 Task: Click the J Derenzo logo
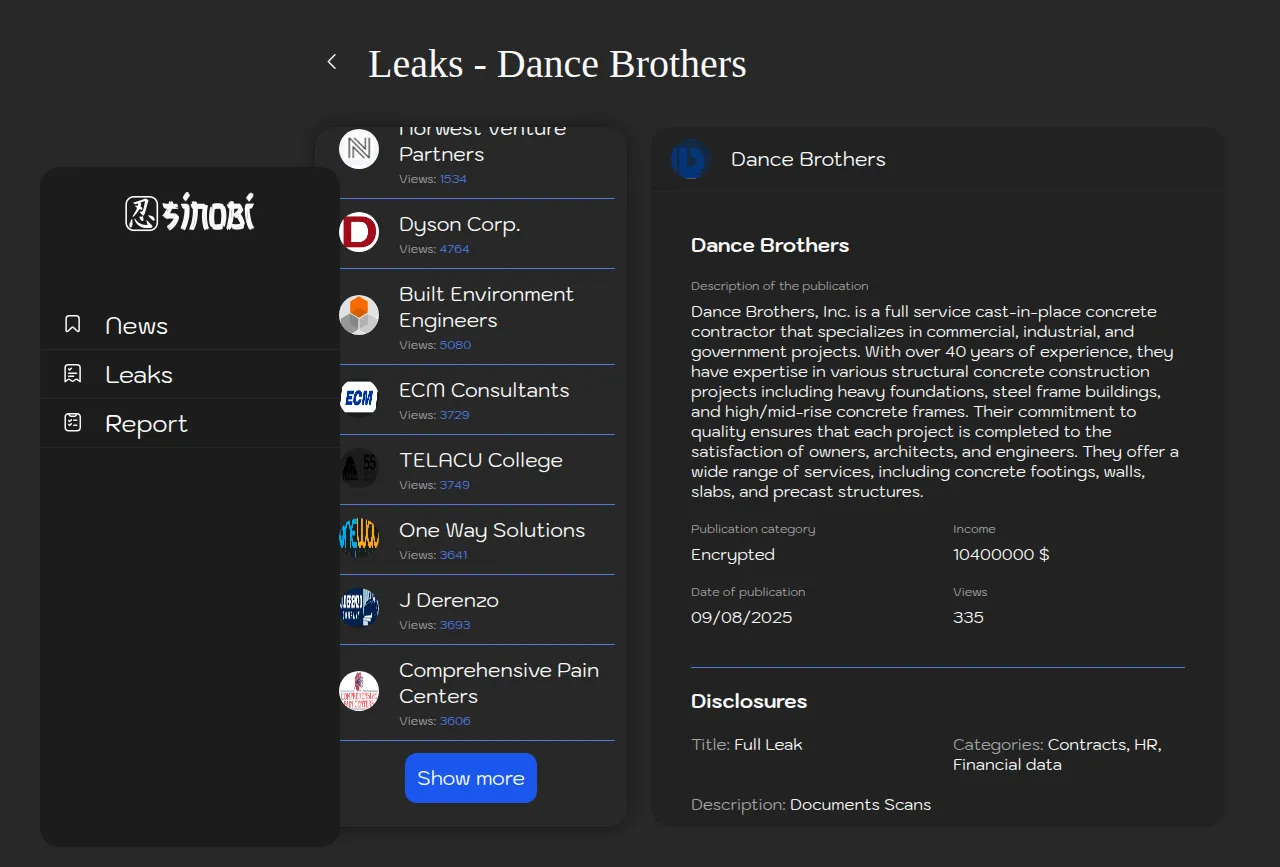tap(359, 608)
